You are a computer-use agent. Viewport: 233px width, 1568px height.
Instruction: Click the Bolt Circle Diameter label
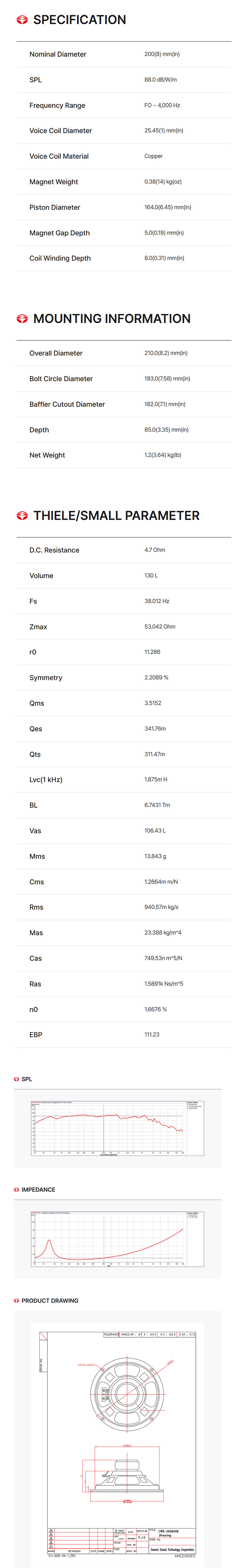pyautogui.click(x=61, y=379)
